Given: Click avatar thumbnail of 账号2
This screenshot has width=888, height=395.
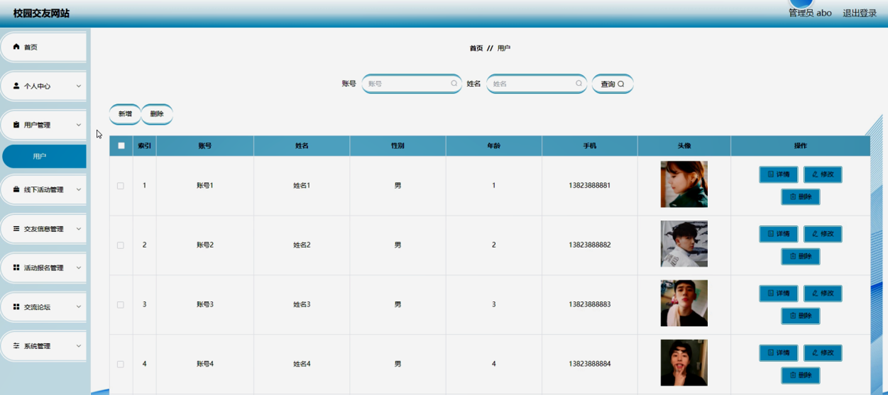Looking at the screenshot, I should tap(684, 244).
